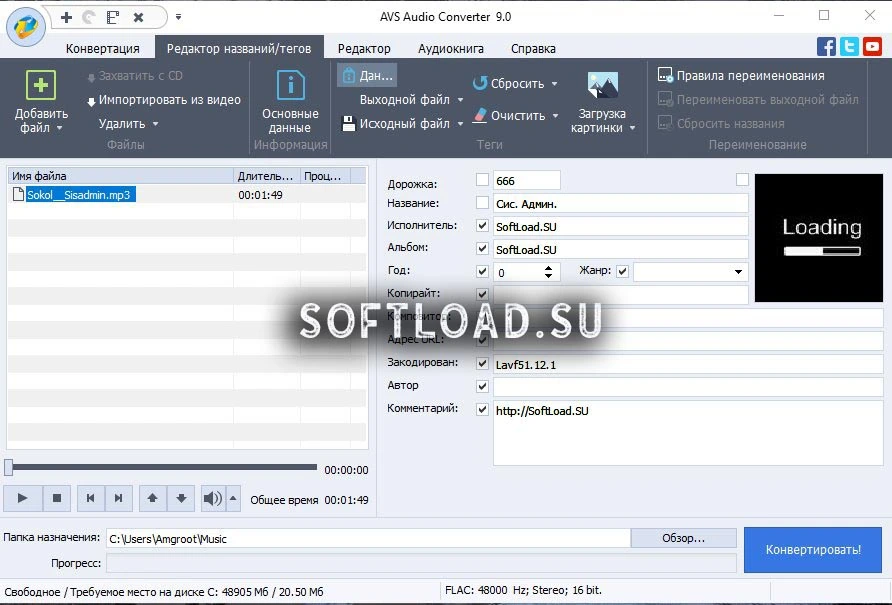Click the Конвертировать! button
The height and width of the screenshot is (605, 892).
(x=813, y=550)
